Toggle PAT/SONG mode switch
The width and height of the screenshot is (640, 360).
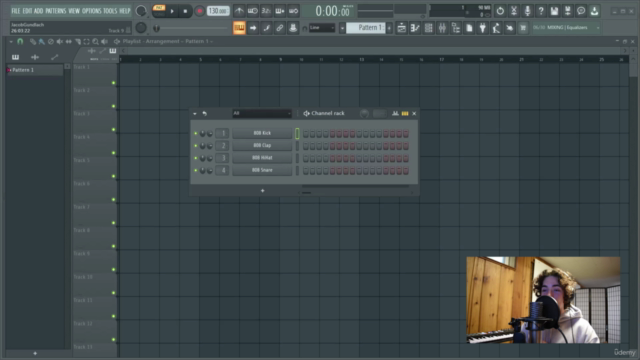(x=159, y=11)
